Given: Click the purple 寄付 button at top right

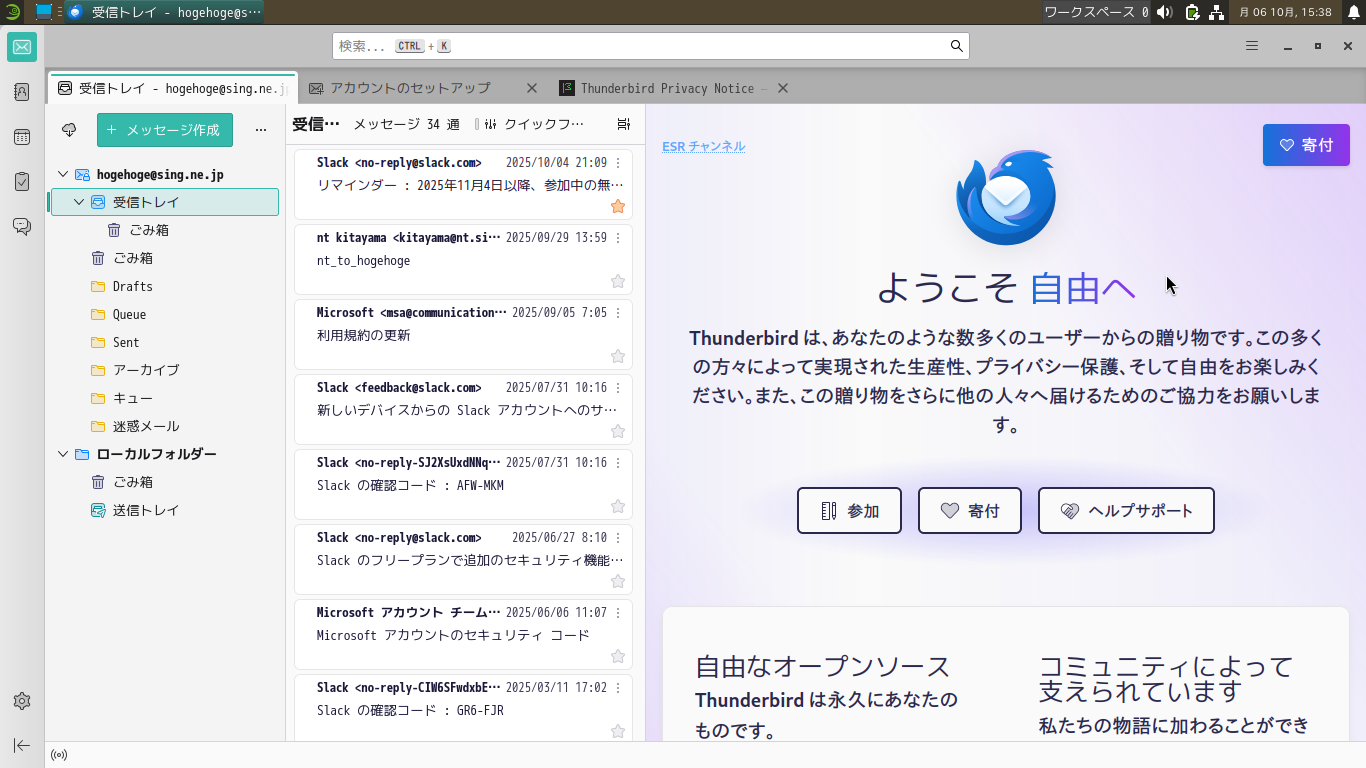Looking at the screenshot, I should point(1306,145).
